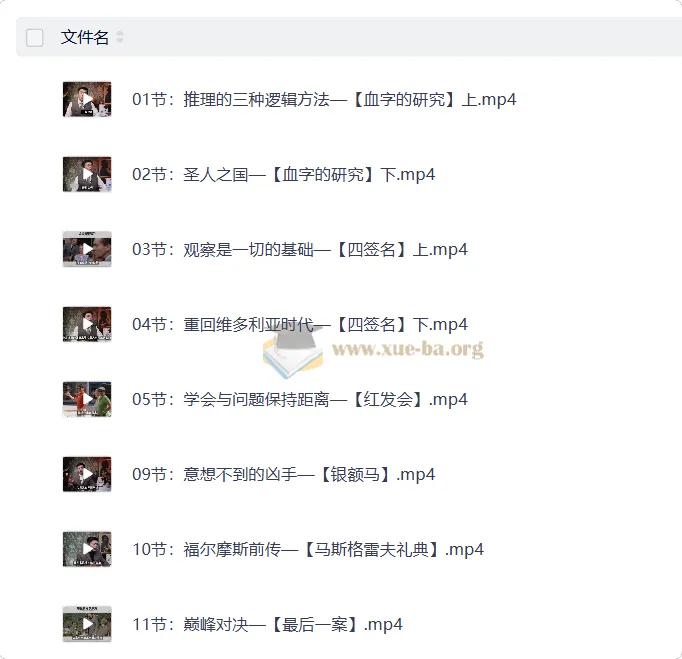The image size is (682, 659).
Task: Open file 11节：巅峰对决【最后一案】.mp4
Action: [267, 624]
